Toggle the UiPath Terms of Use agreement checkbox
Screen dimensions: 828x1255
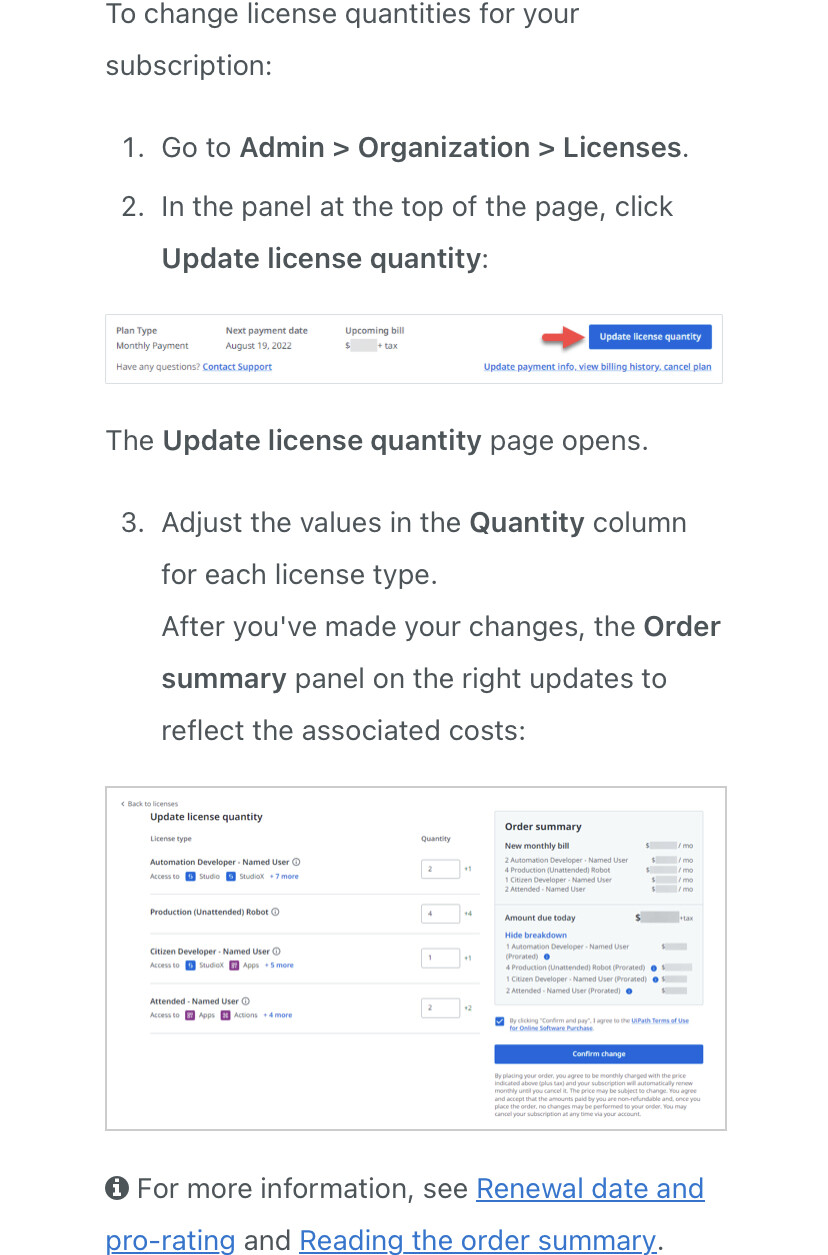500,1021
